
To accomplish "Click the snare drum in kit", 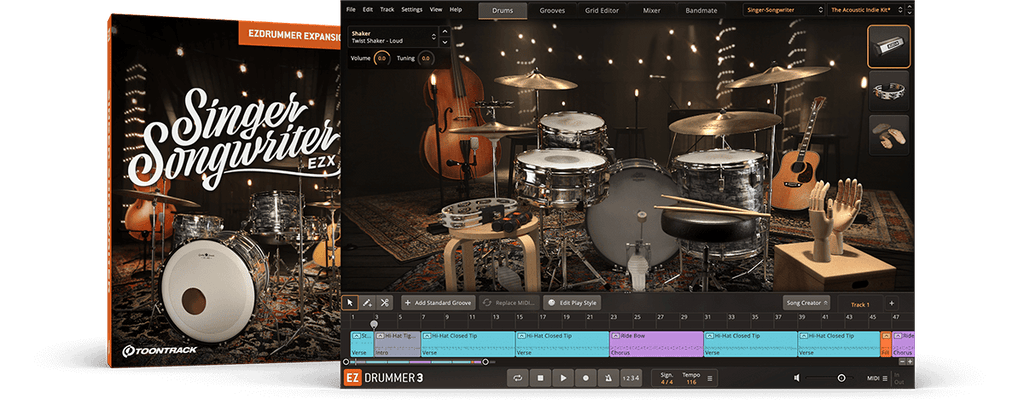I will (560, 178).
